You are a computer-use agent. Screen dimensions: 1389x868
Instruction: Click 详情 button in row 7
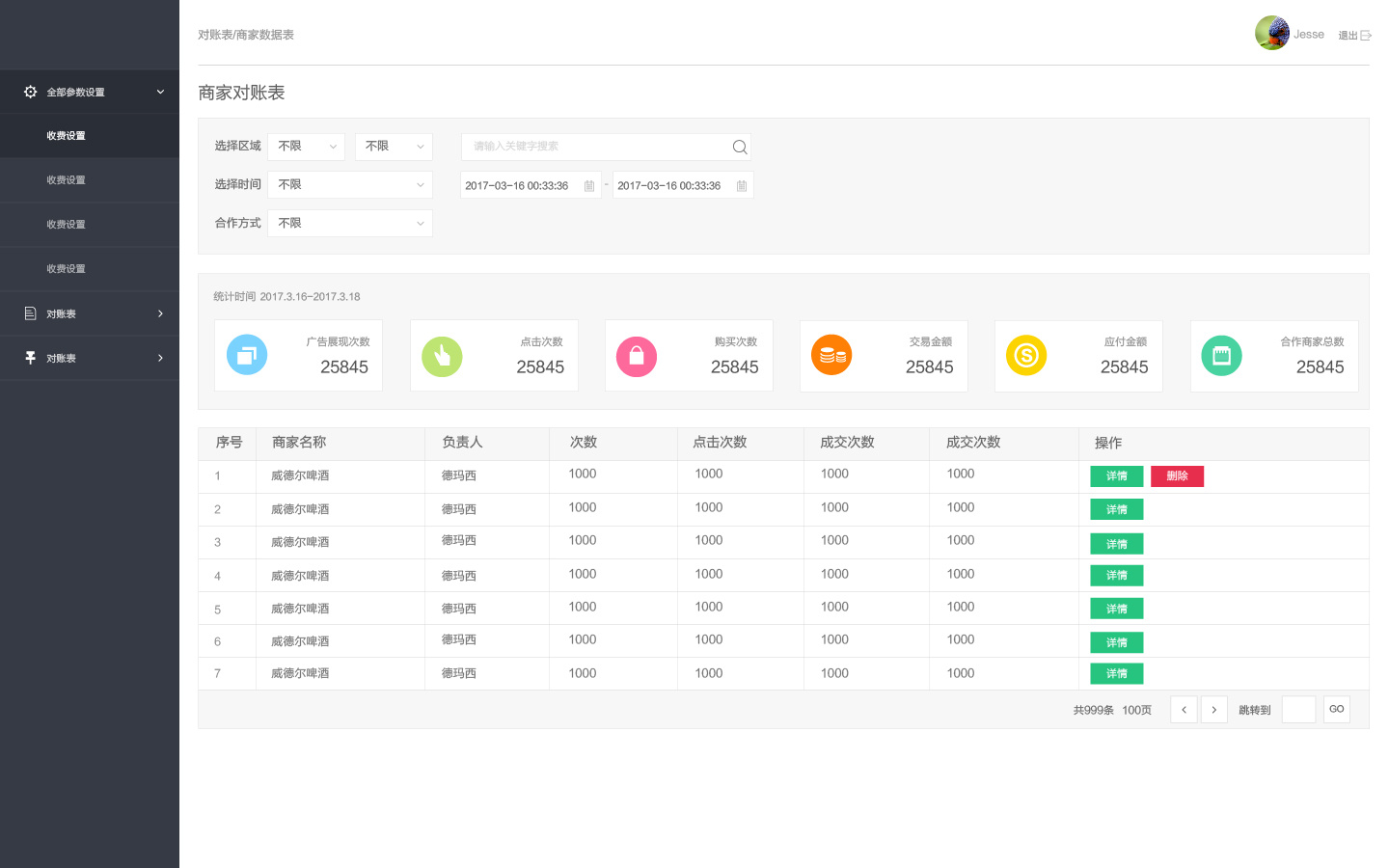tap(1117, 673)
